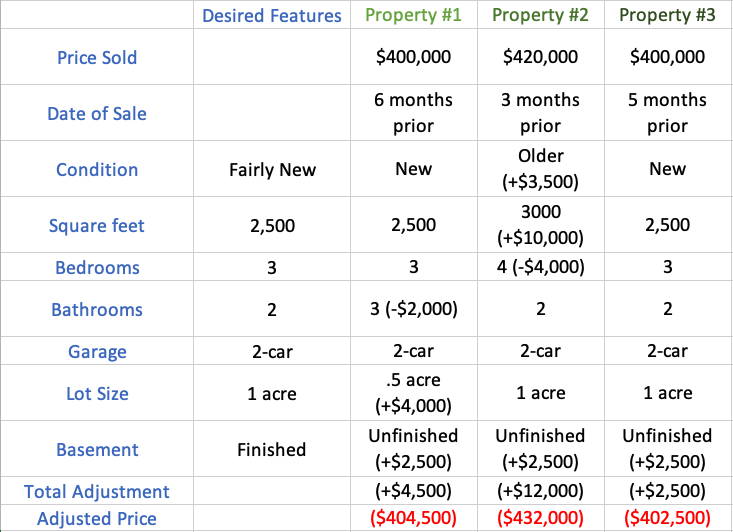
Task: Select the Property #2 column header
Action: tap(541, 16)
